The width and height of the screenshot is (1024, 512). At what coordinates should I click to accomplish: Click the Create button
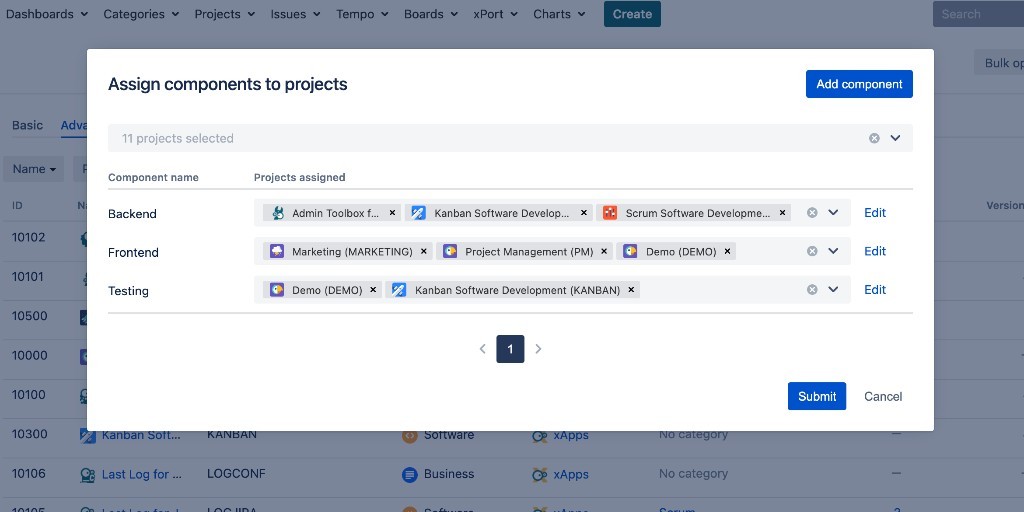[632, 14]
